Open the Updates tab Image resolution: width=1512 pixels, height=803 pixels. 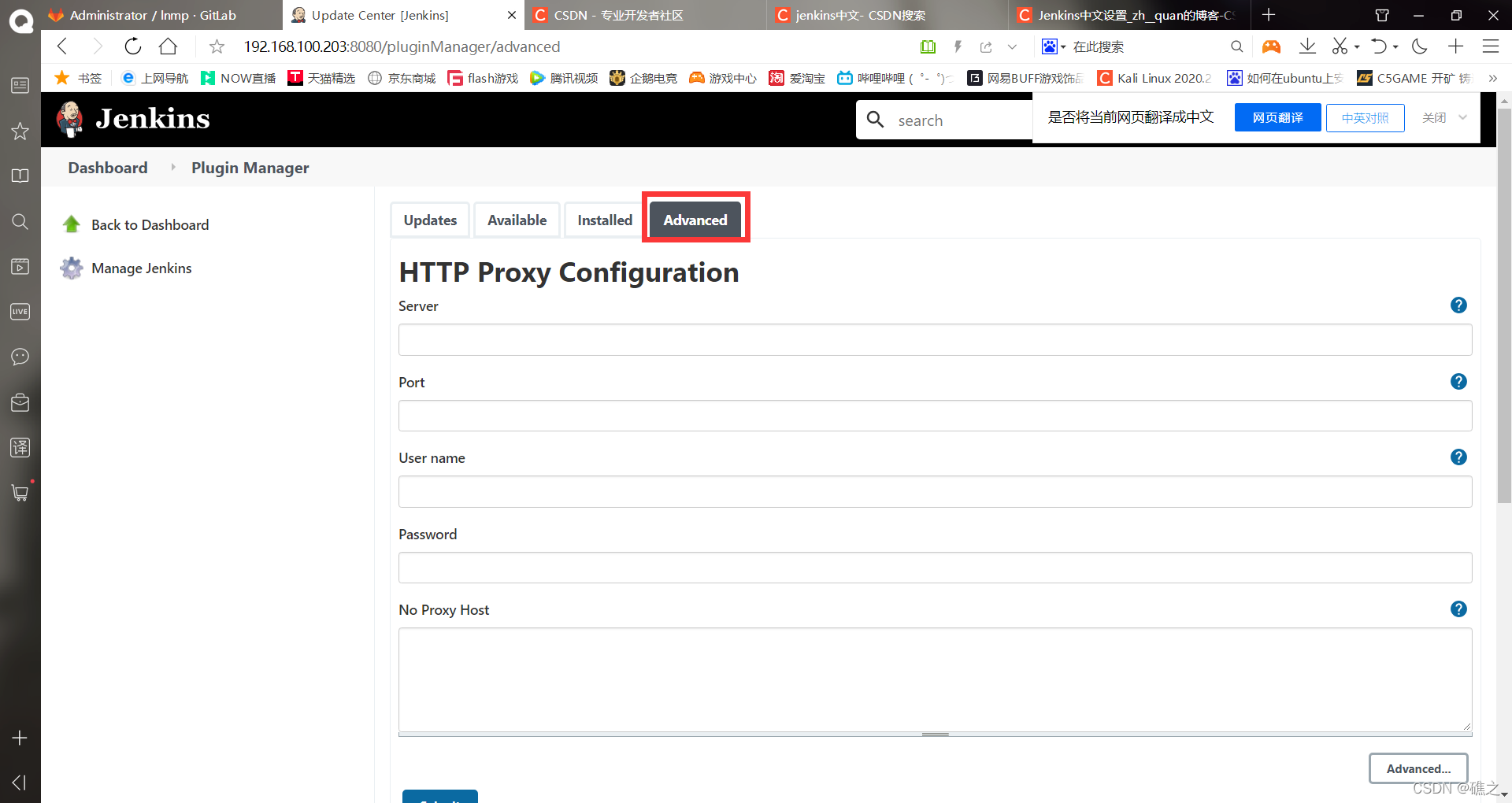430,220
